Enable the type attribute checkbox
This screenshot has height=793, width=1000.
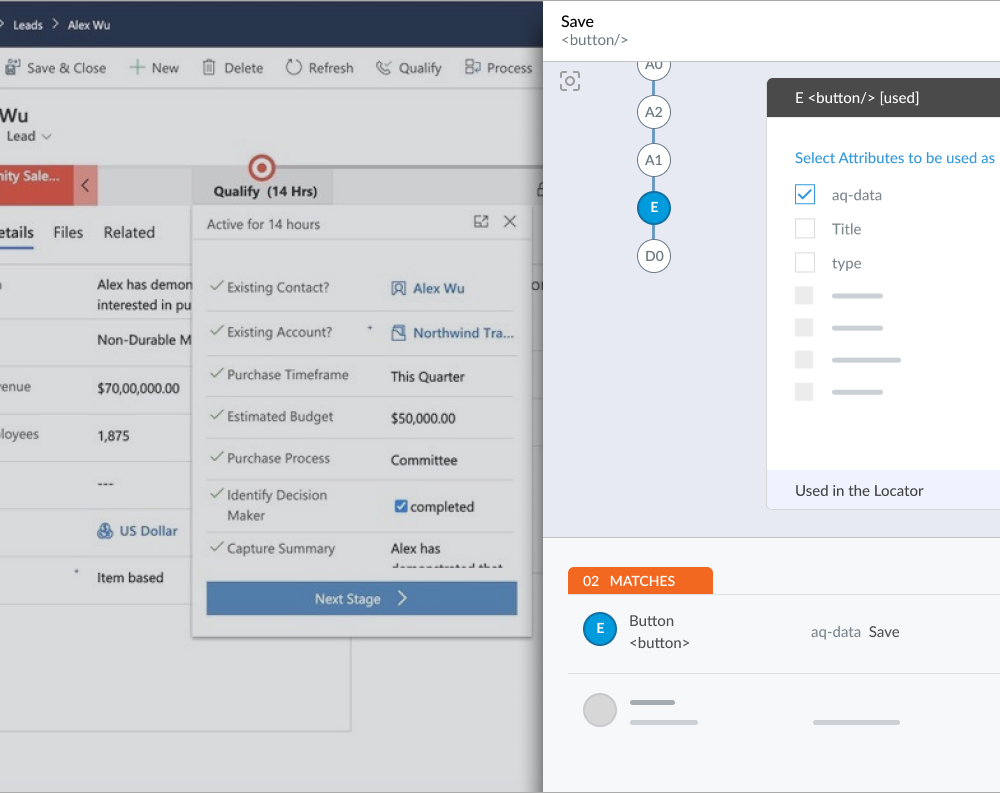pos(805,263)
